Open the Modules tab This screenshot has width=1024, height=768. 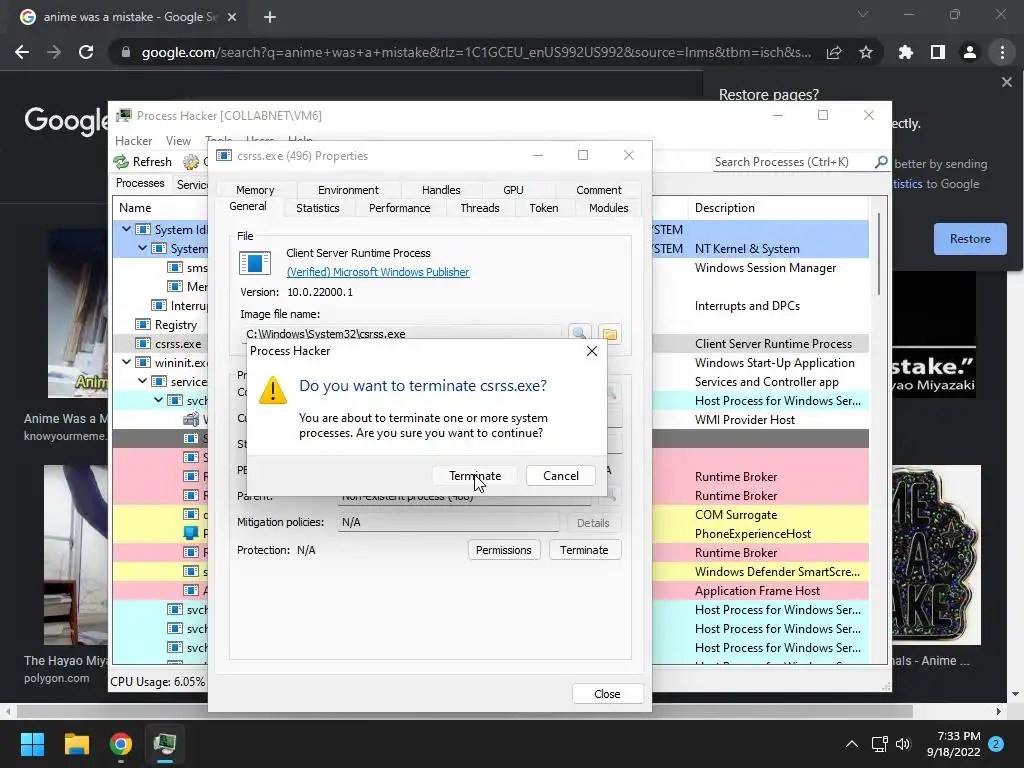608,208
